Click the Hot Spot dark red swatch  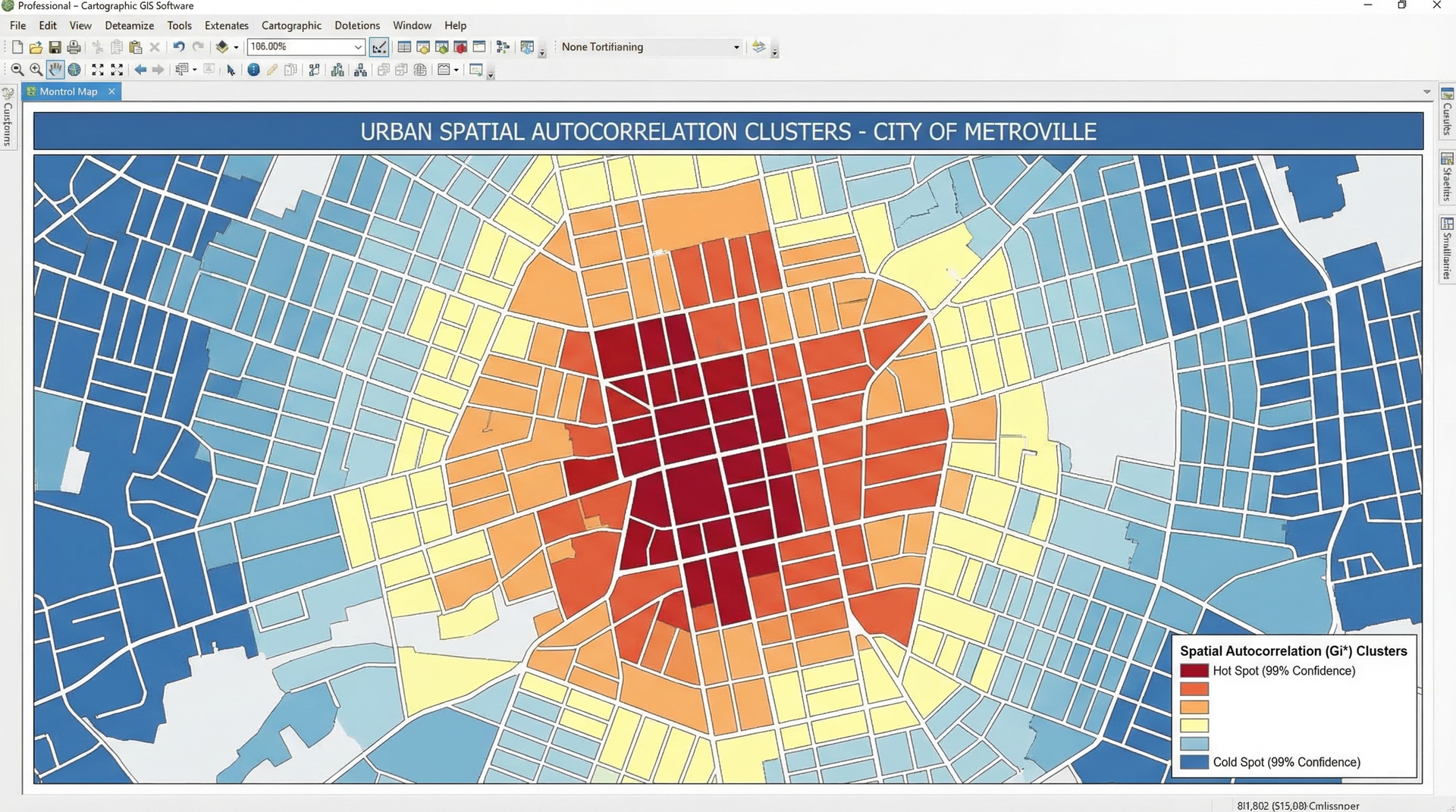[x=1194, y=670]
